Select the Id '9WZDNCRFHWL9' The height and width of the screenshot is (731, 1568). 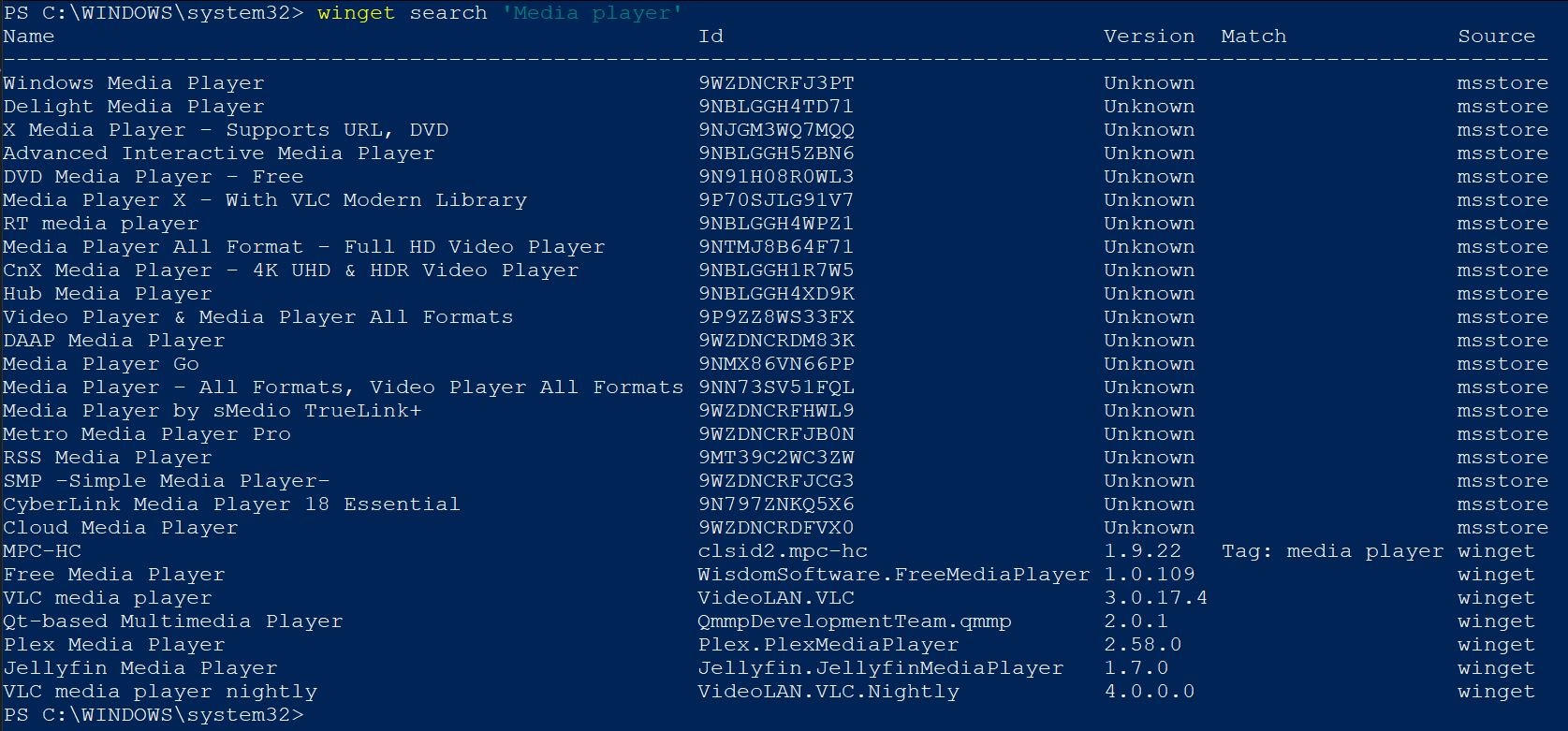point(776,411)
